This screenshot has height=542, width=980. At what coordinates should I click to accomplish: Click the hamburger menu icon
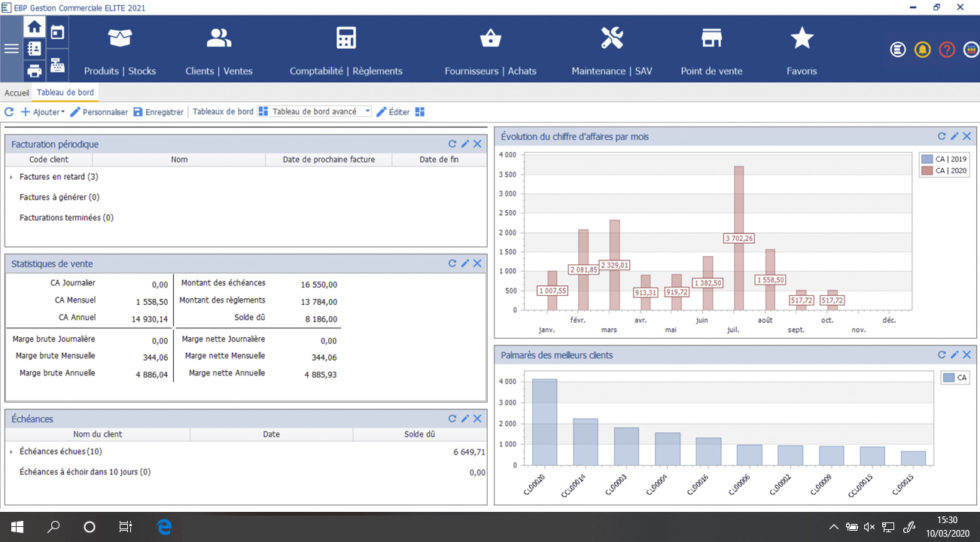point(11,48)
